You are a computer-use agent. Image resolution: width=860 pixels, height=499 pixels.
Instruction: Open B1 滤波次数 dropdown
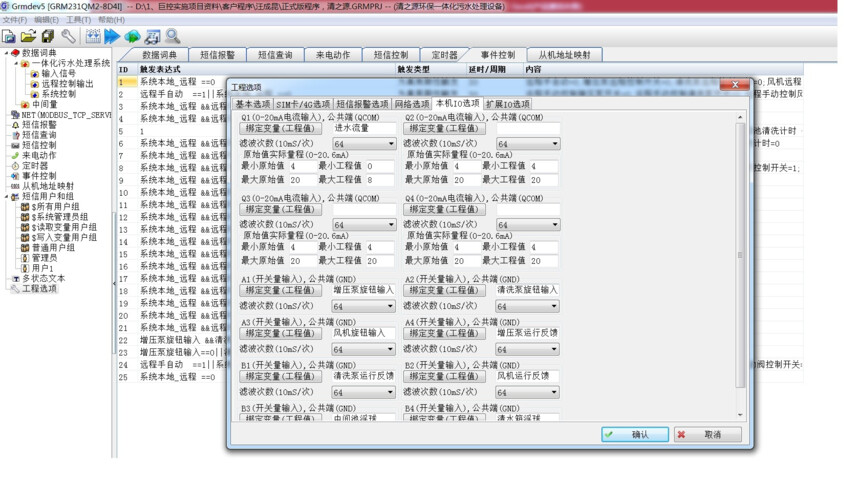[364, 392]
